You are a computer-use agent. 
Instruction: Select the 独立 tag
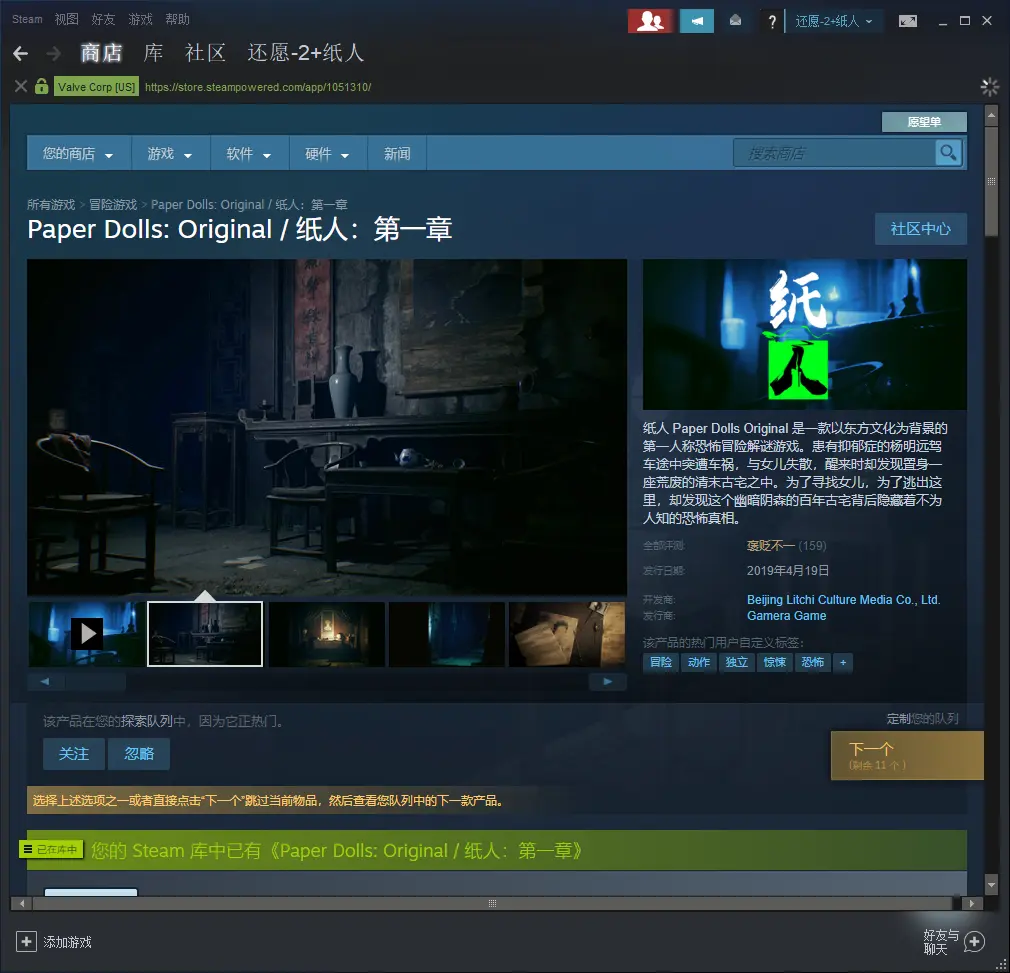[736, 663]
